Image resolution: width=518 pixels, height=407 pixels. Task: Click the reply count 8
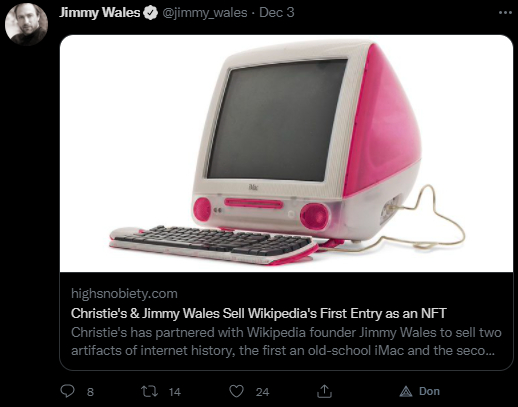click(90, 392)
